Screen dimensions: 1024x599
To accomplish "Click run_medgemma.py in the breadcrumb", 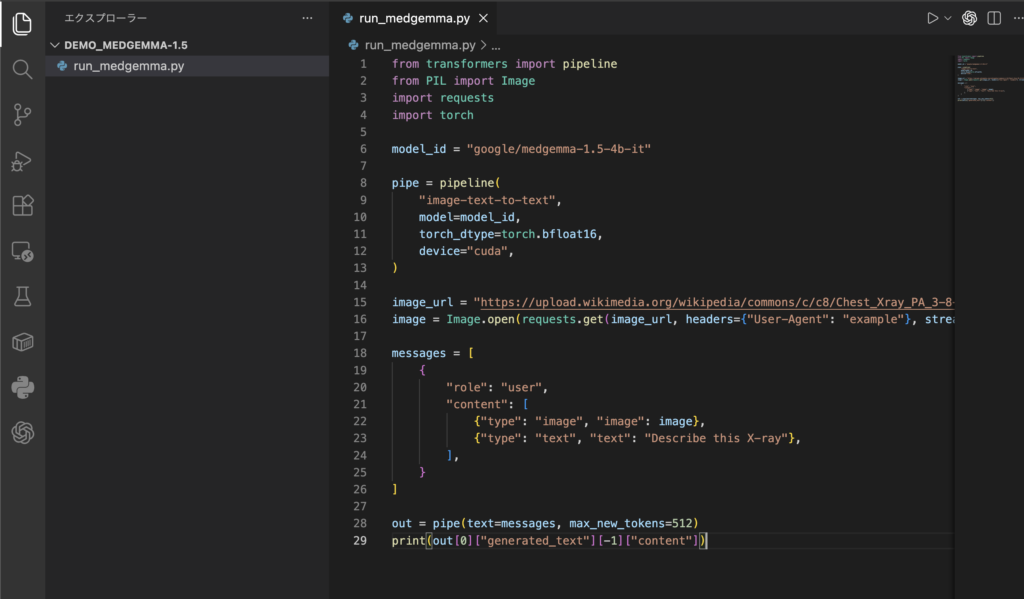I will pos(420,45).
